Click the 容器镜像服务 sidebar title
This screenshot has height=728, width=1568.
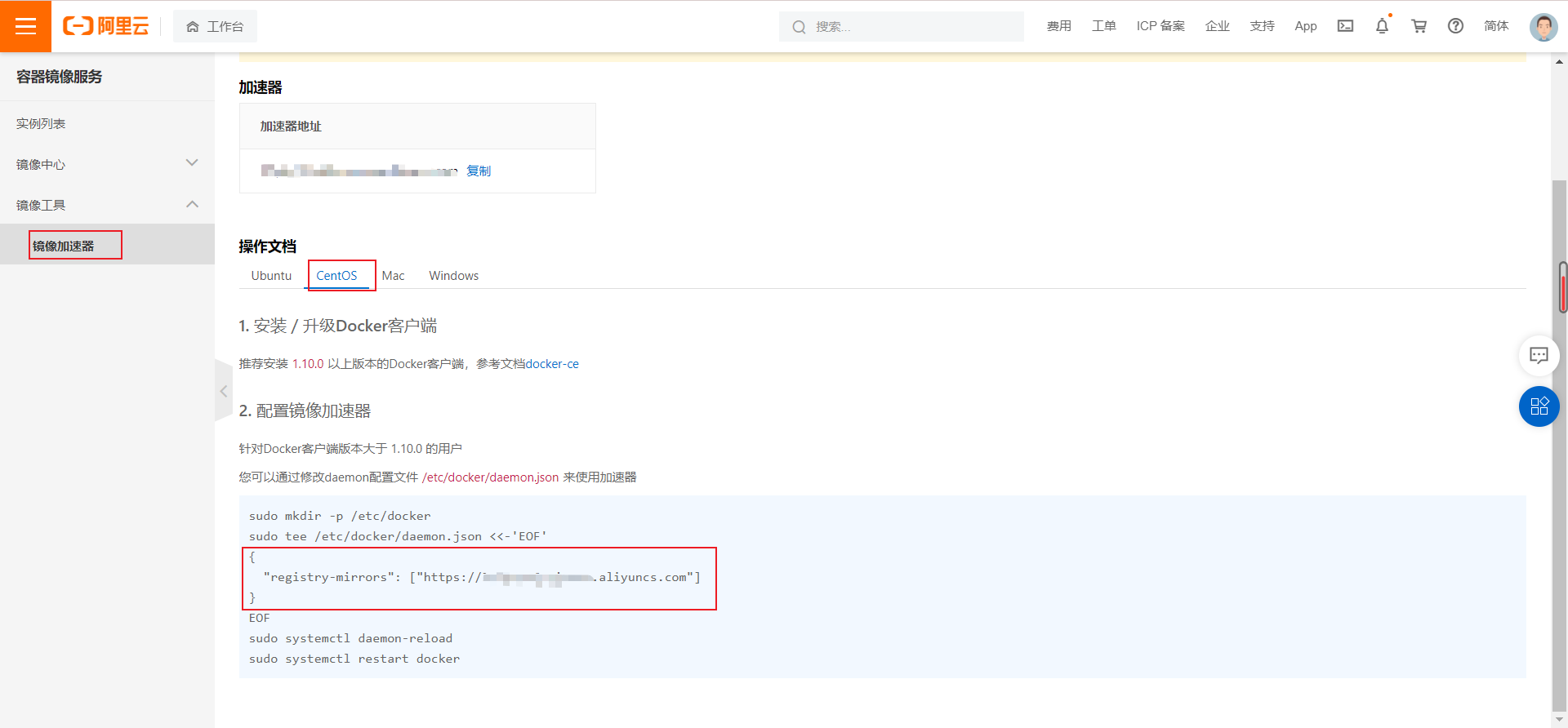[59, 77]
